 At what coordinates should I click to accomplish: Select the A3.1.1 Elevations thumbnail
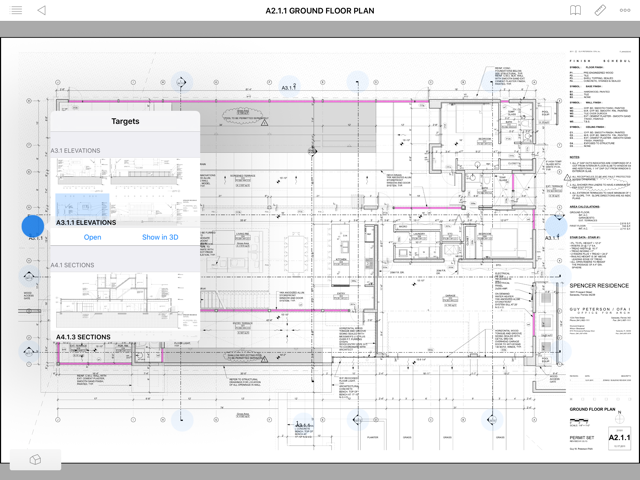point(125,186)
